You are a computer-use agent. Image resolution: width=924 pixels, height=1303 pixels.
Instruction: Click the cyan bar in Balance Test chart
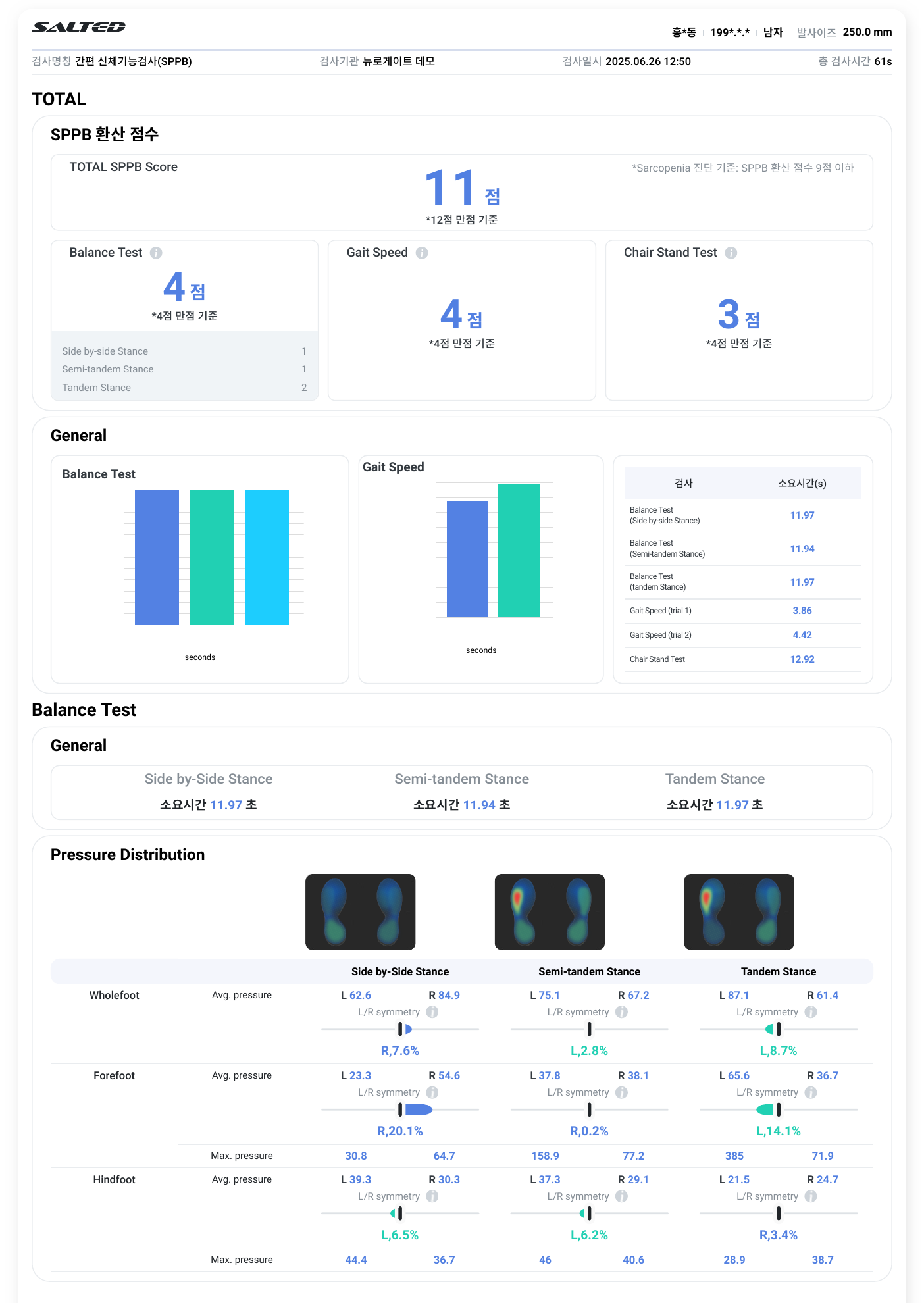pyautogui.click(x=267, y=557)
